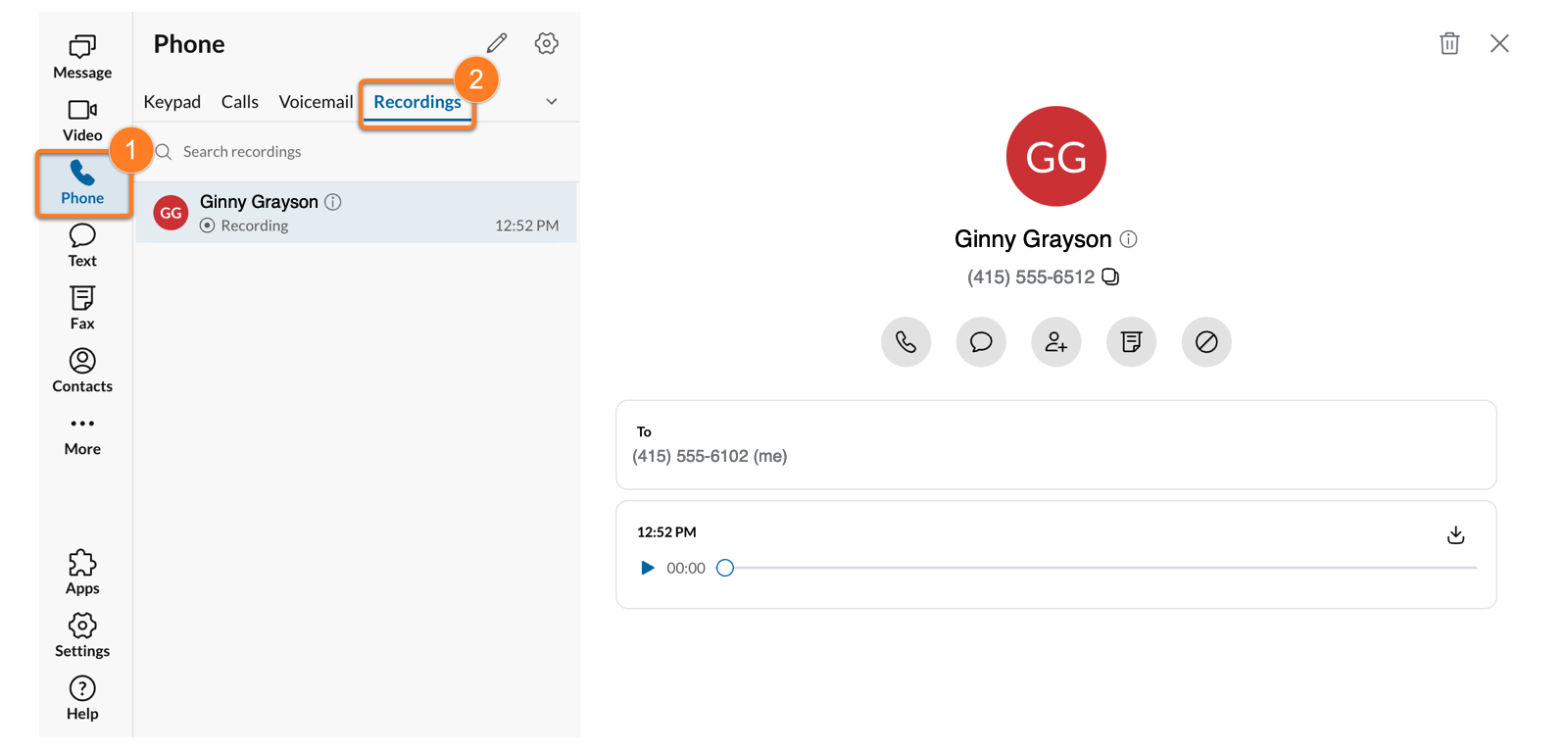This screenshot has width=1568, height=753.
Task: Block Ginny Grayson's number
Action: point(1206,342)
